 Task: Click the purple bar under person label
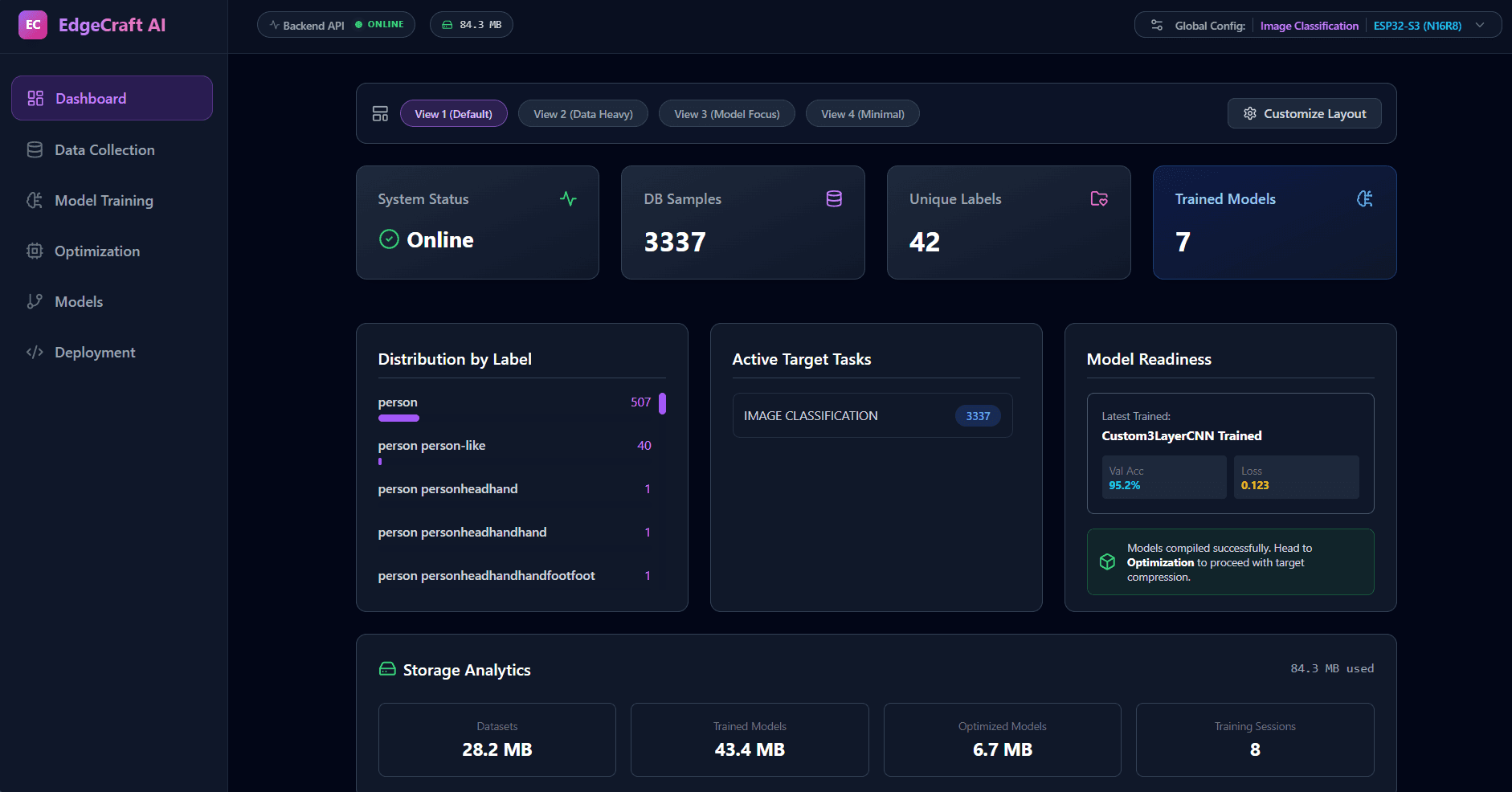(398, 418)
